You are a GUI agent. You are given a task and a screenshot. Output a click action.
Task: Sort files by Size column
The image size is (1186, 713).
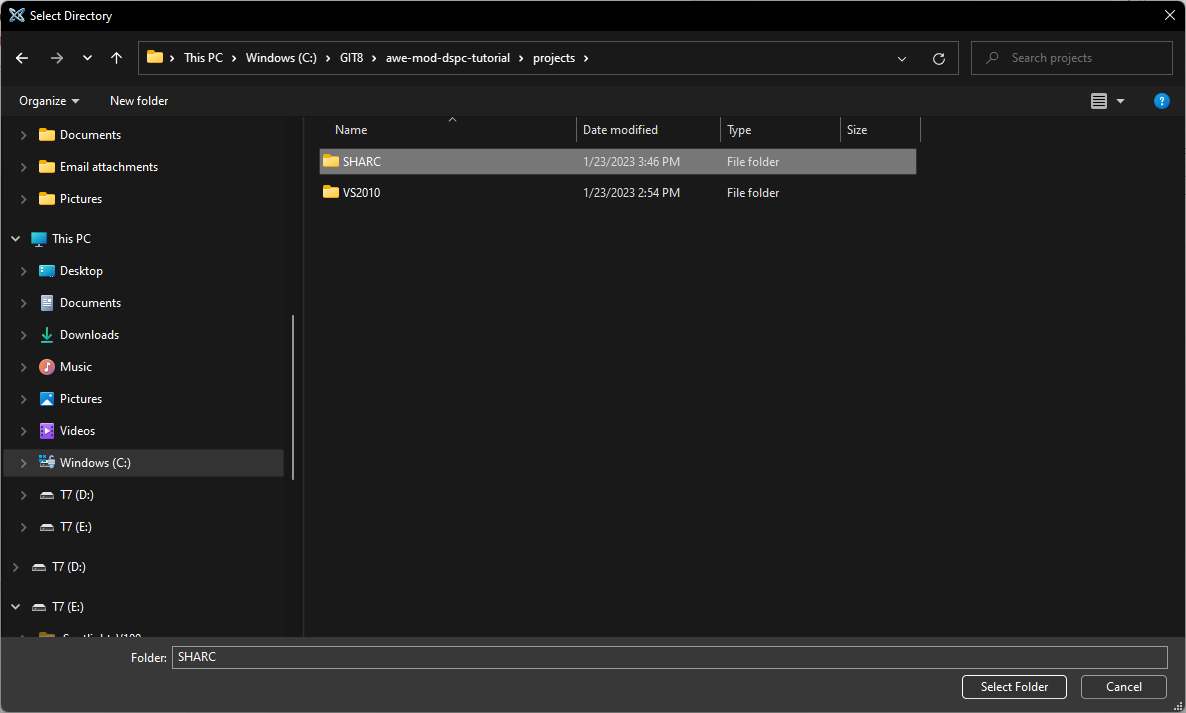tap(857, 129)
